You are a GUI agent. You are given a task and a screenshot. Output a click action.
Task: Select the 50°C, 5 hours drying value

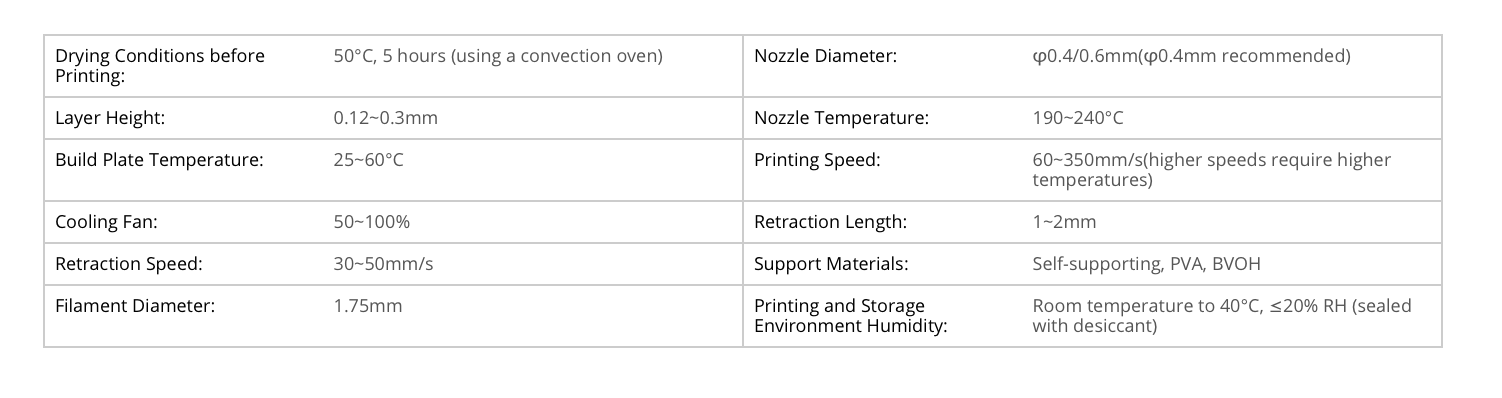498,56
